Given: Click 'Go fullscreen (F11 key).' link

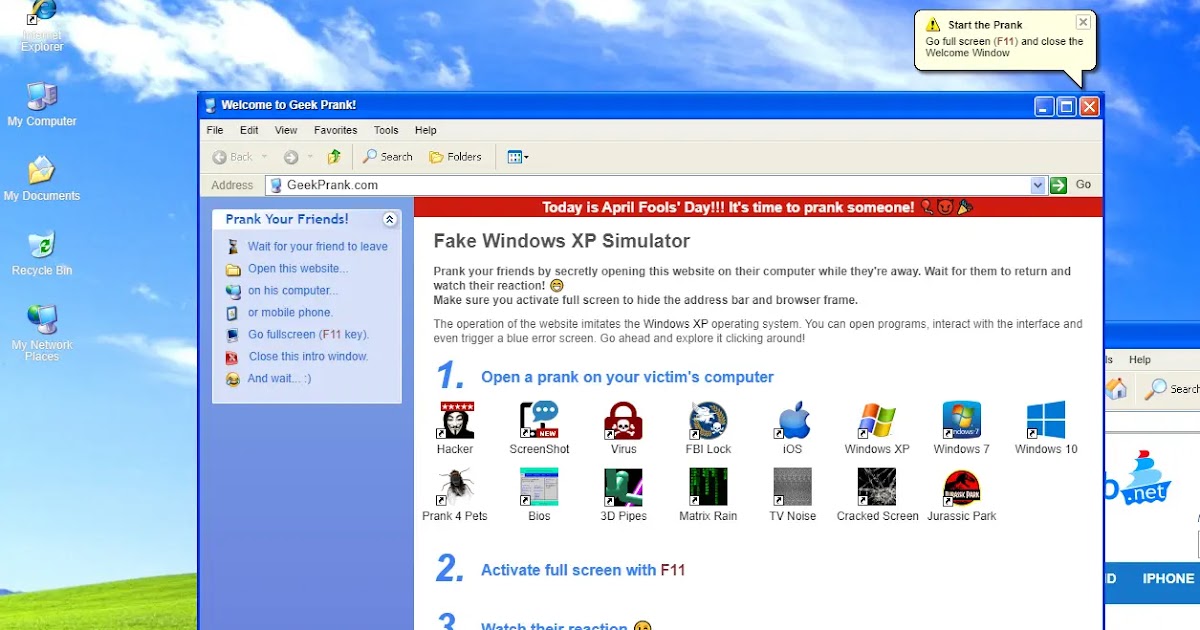Looking at the screenshot, I should (x=309, y=334).
